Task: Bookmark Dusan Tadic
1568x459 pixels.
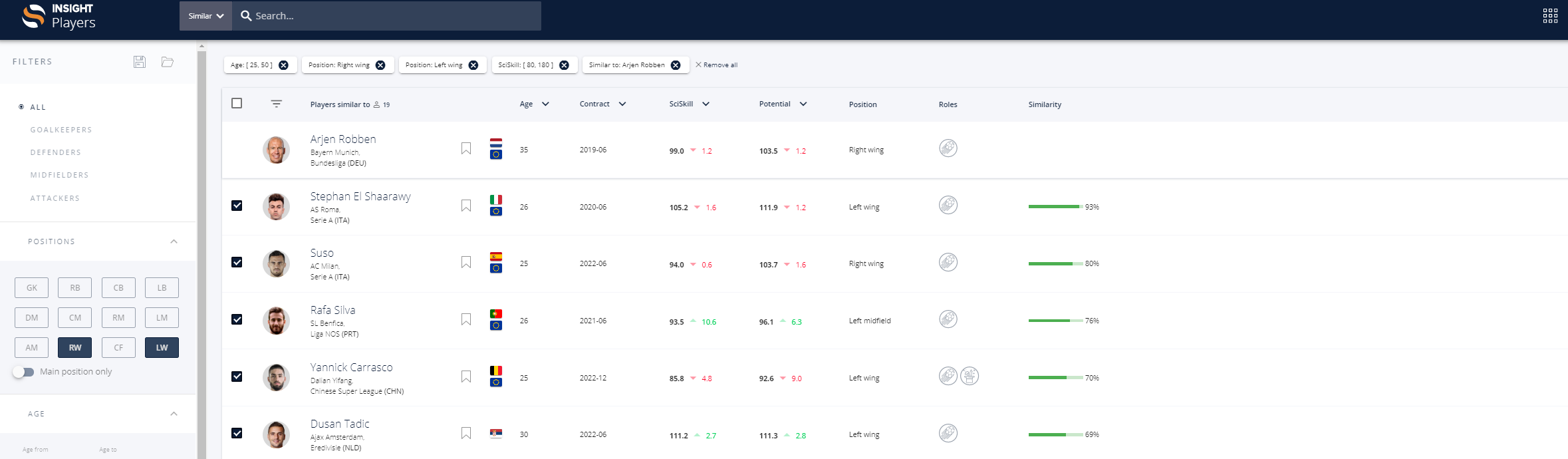Action: (466, 433)
